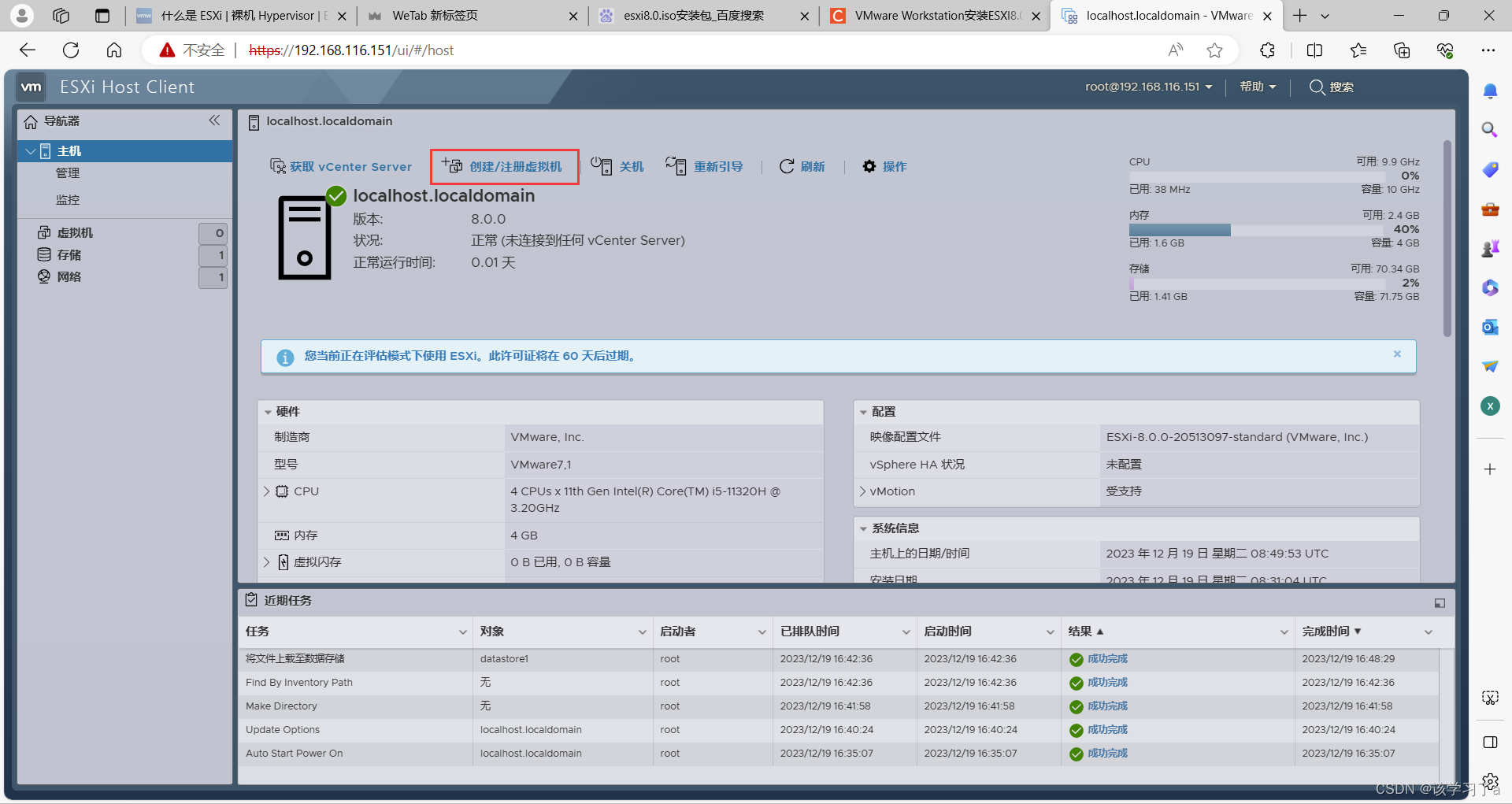Add this page to favorites with the star icon
Image resolution: width=1512 pixels, height=804 pixels.
[1214, 50]
